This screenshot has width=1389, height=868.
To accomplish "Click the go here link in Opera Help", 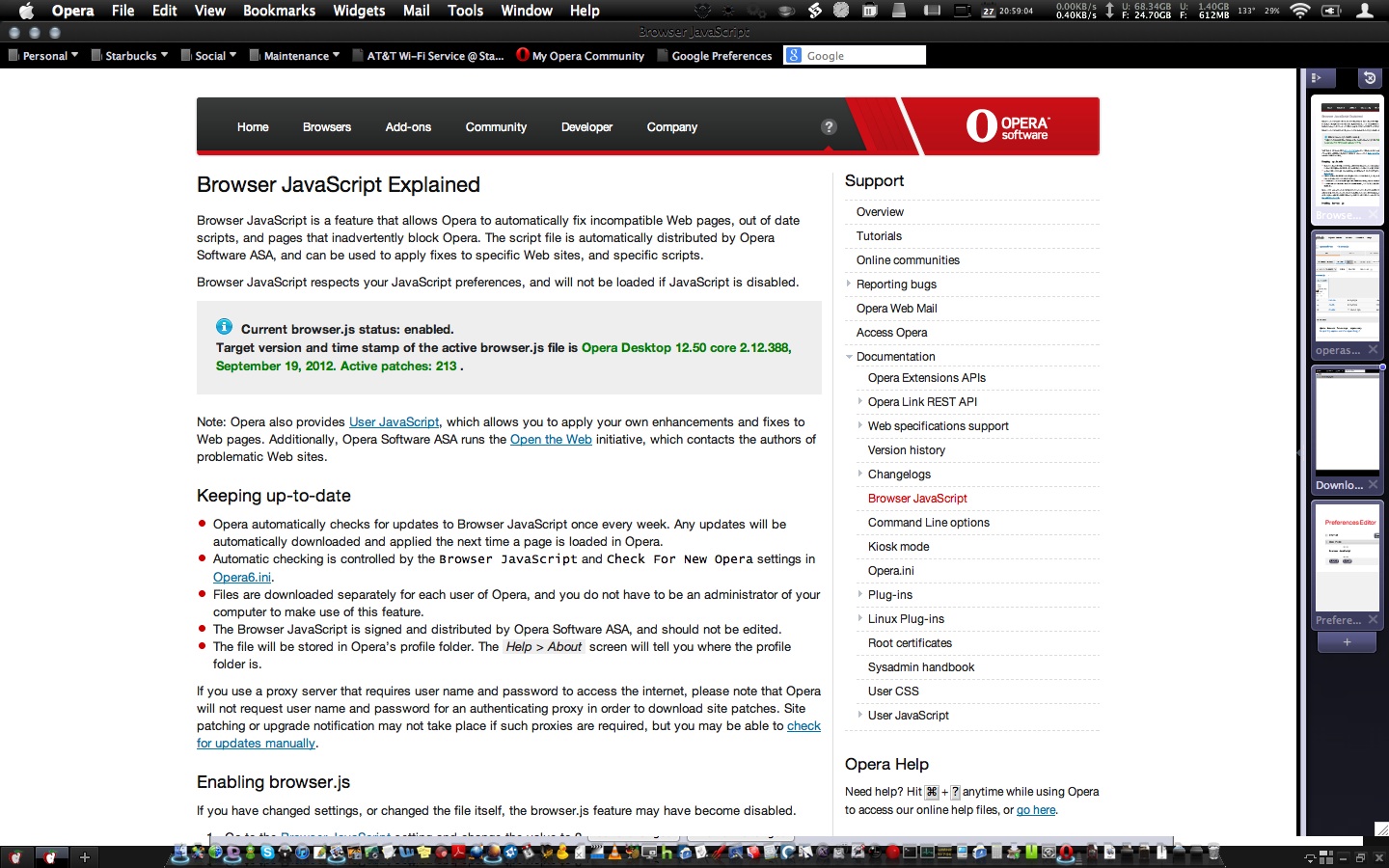I will [1036, 810].
